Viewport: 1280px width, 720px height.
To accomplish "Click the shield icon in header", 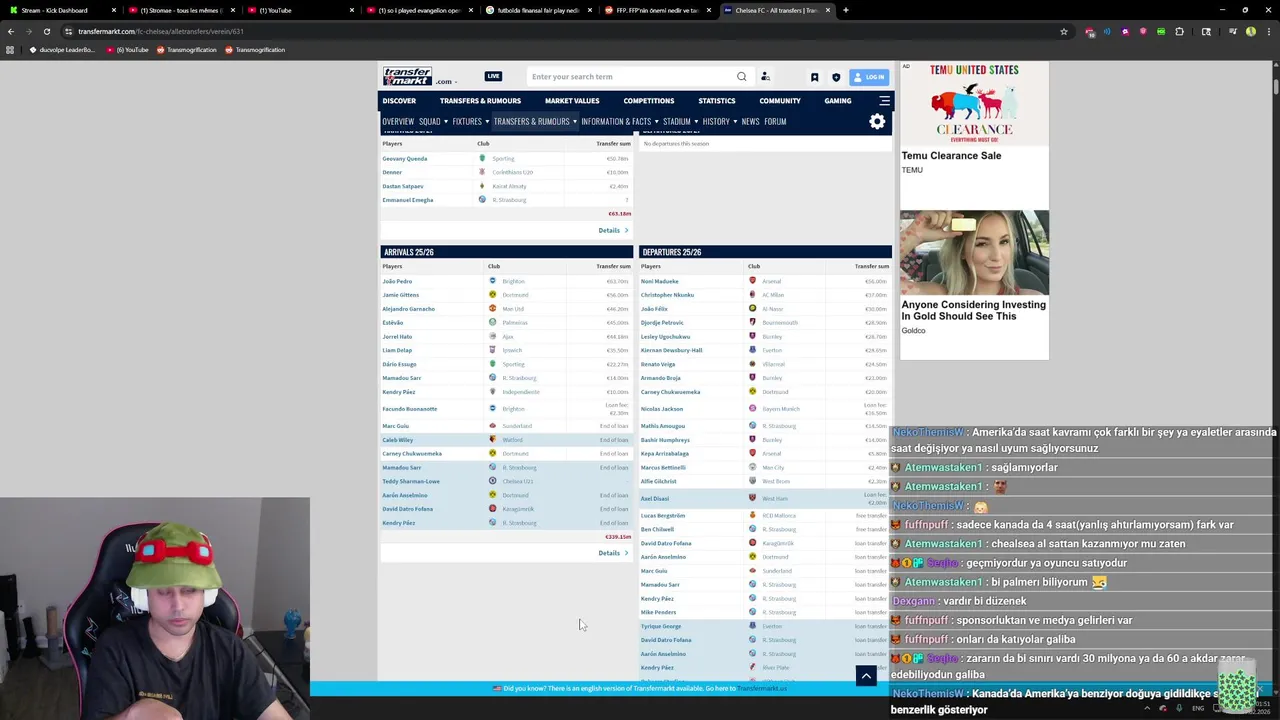I will [836, 77].
